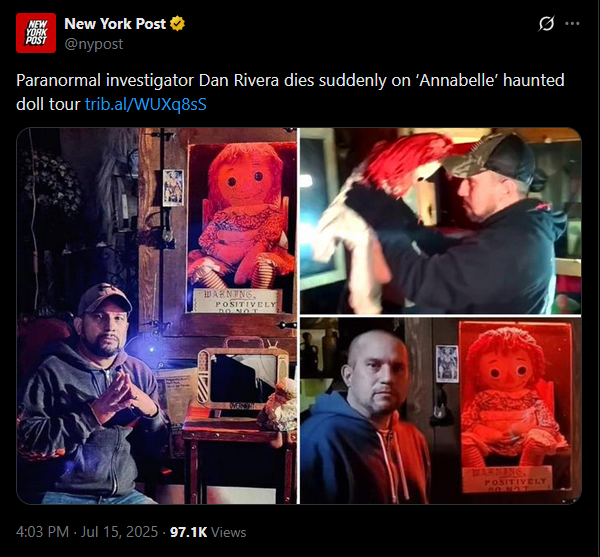
Task: Open the three-dot more options menu
Action: (572, 24)
